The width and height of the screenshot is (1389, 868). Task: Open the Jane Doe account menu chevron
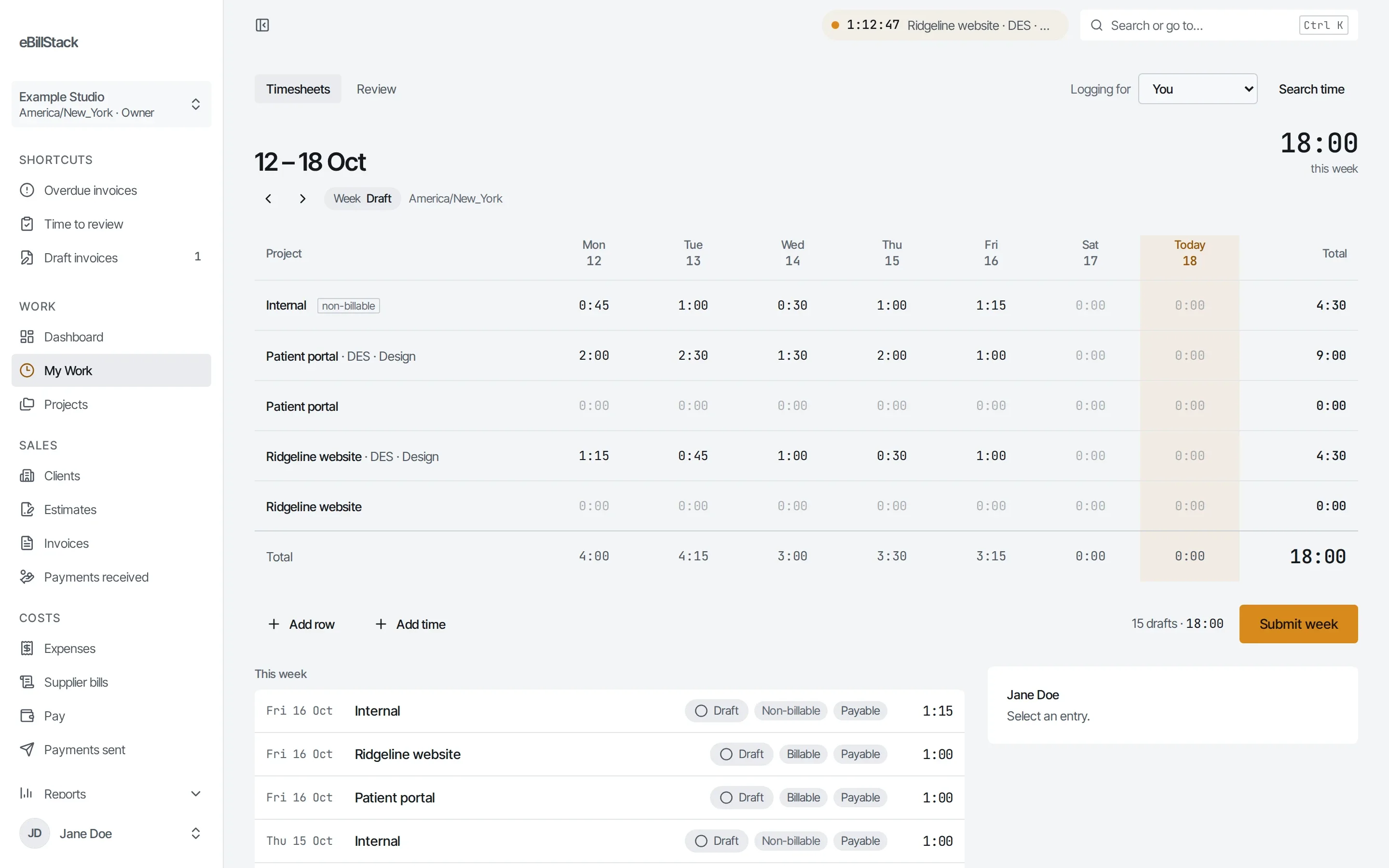click(196, 834)
